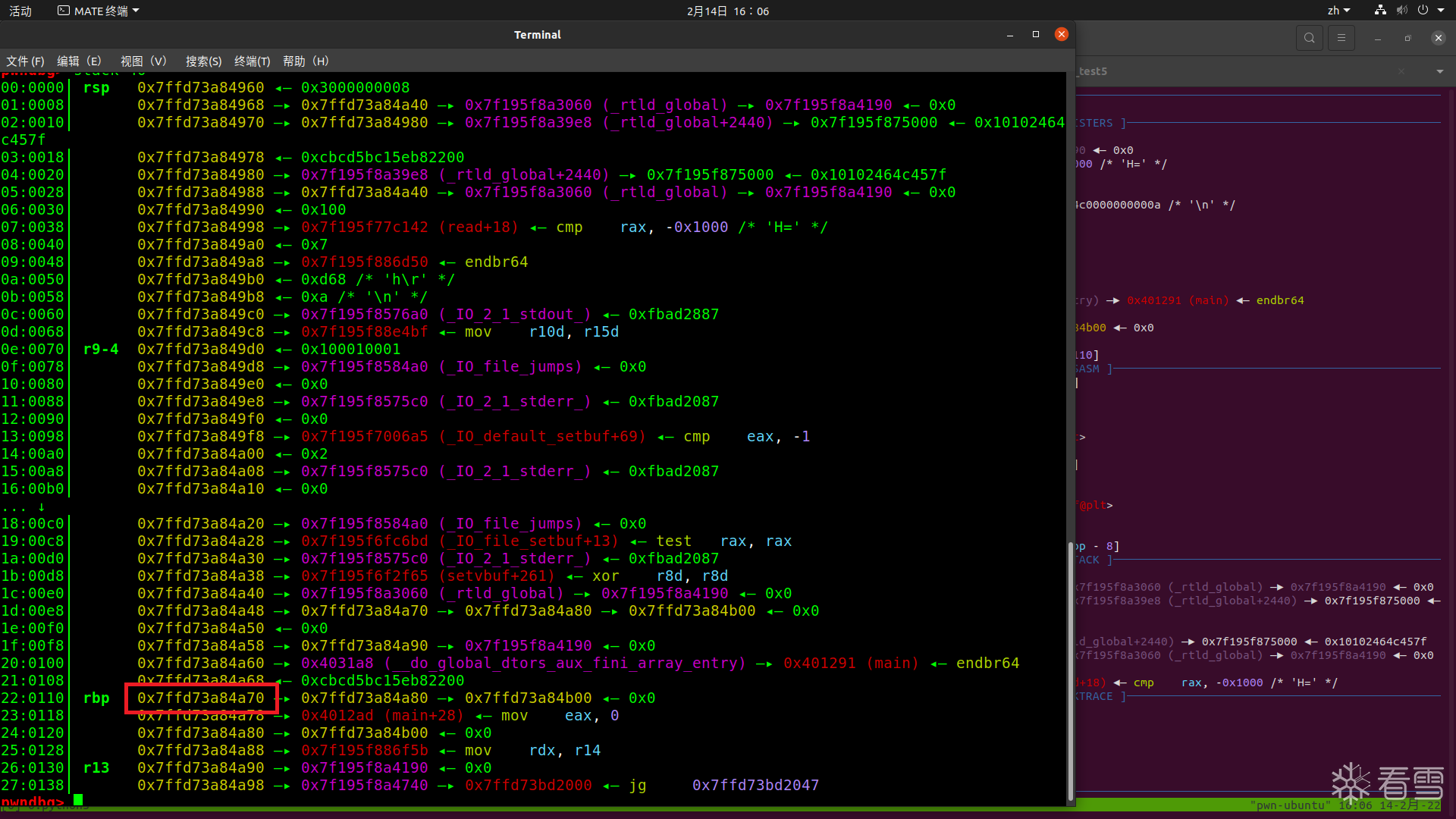Viewport: 1456px width, 819px height.
Task: Click stack offset 1c:00e0 label
Action: pyautogui.click(x=33, y=593)
